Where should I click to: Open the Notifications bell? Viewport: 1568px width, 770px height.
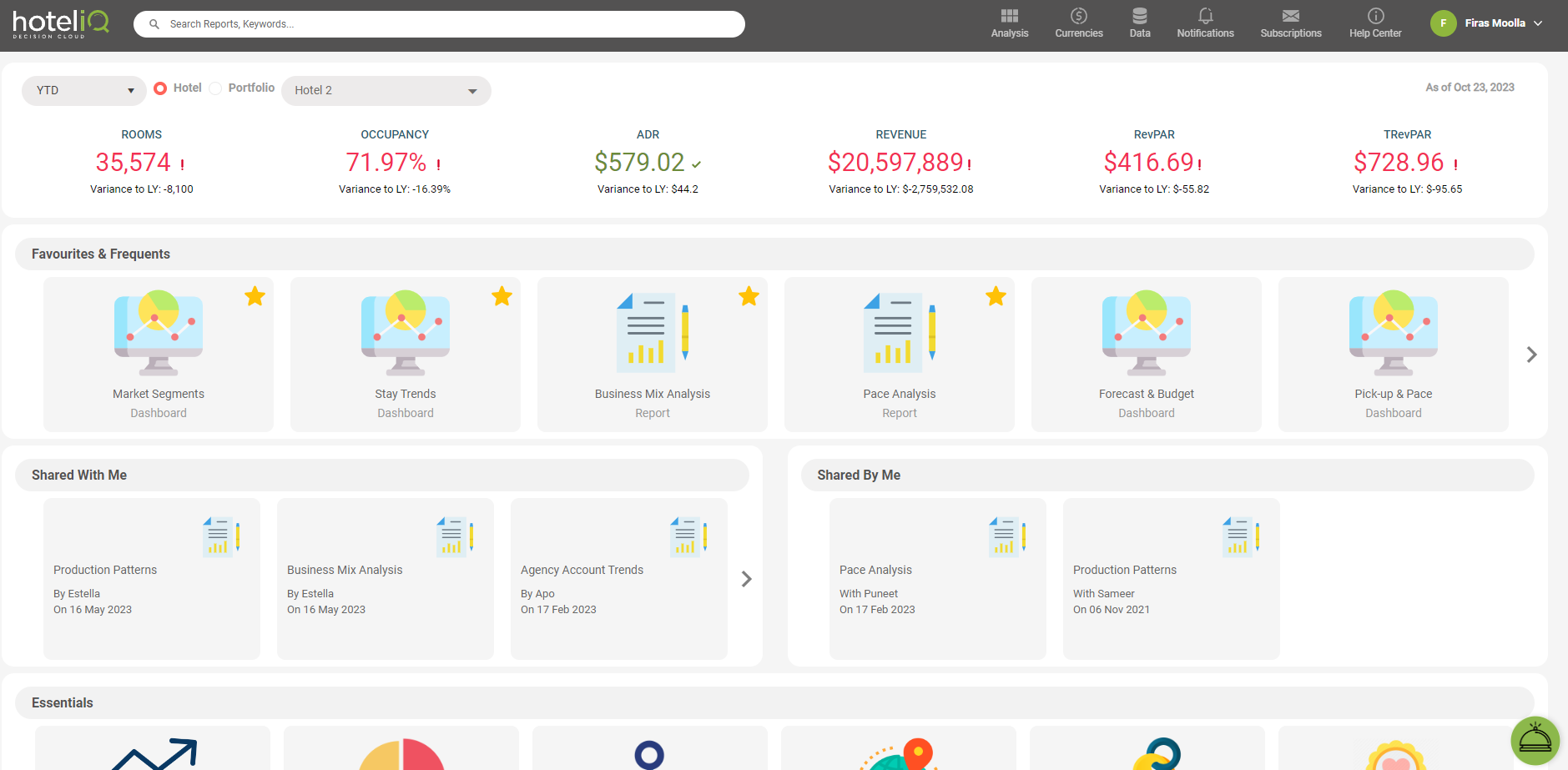tap(1205, 16)
